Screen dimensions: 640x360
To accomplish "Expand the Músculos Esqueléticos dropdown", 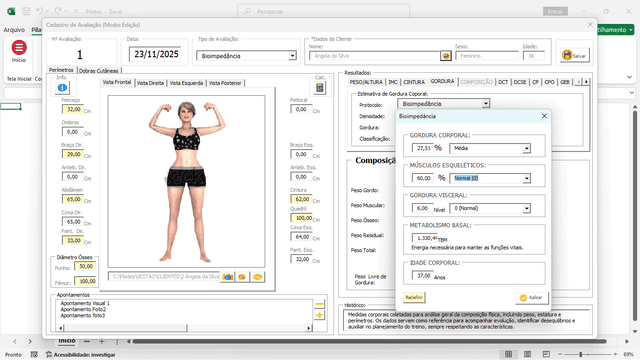I will (527, 178).
